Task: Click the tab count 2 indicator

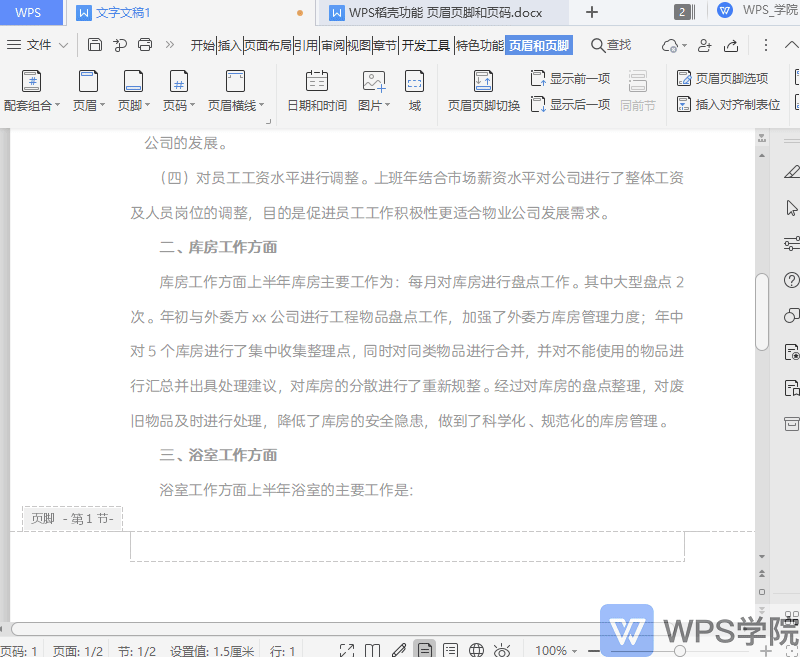Action: point(683,12)
